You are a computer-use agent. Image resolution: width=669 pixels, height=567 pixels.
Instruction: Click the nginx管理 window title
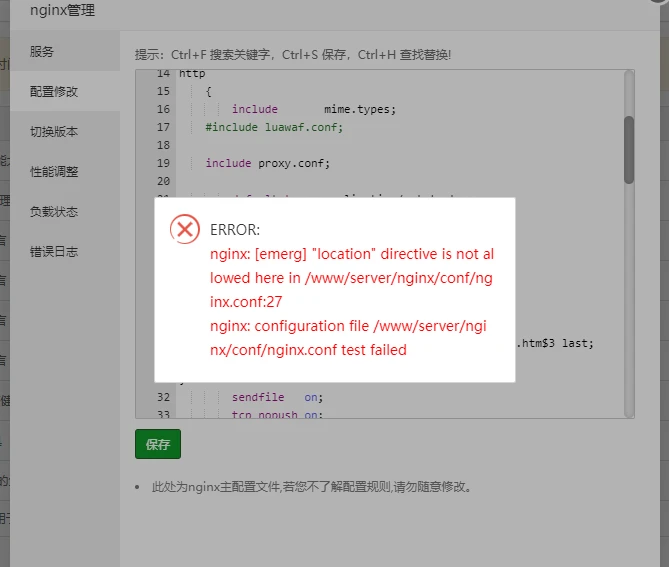(x=64, y=11)
